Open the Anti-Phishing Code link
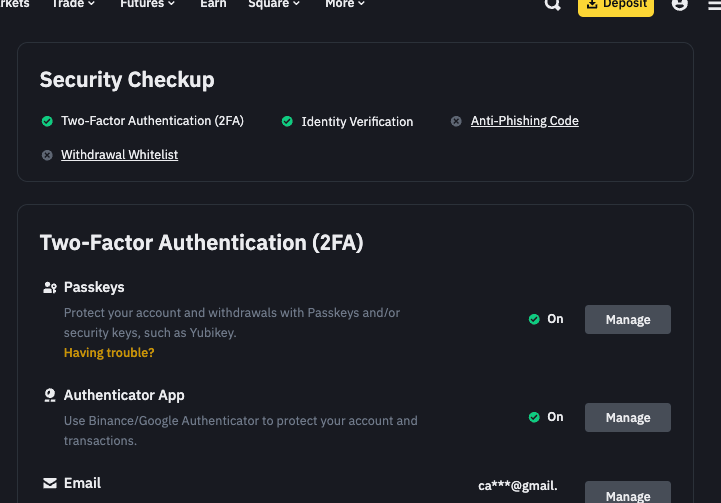Viewport: 721px width, 503px height. pos(524,121)
